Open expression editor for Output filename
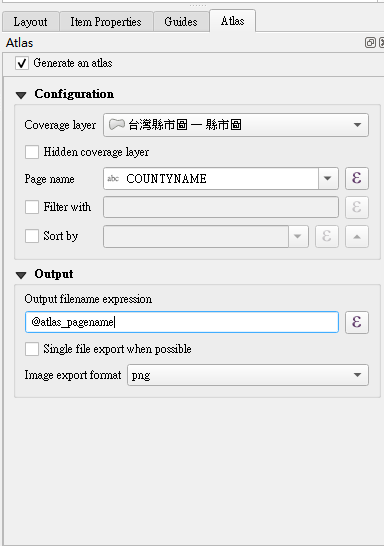This screenshot has height=546, width=384. click(x=357, y=322)
